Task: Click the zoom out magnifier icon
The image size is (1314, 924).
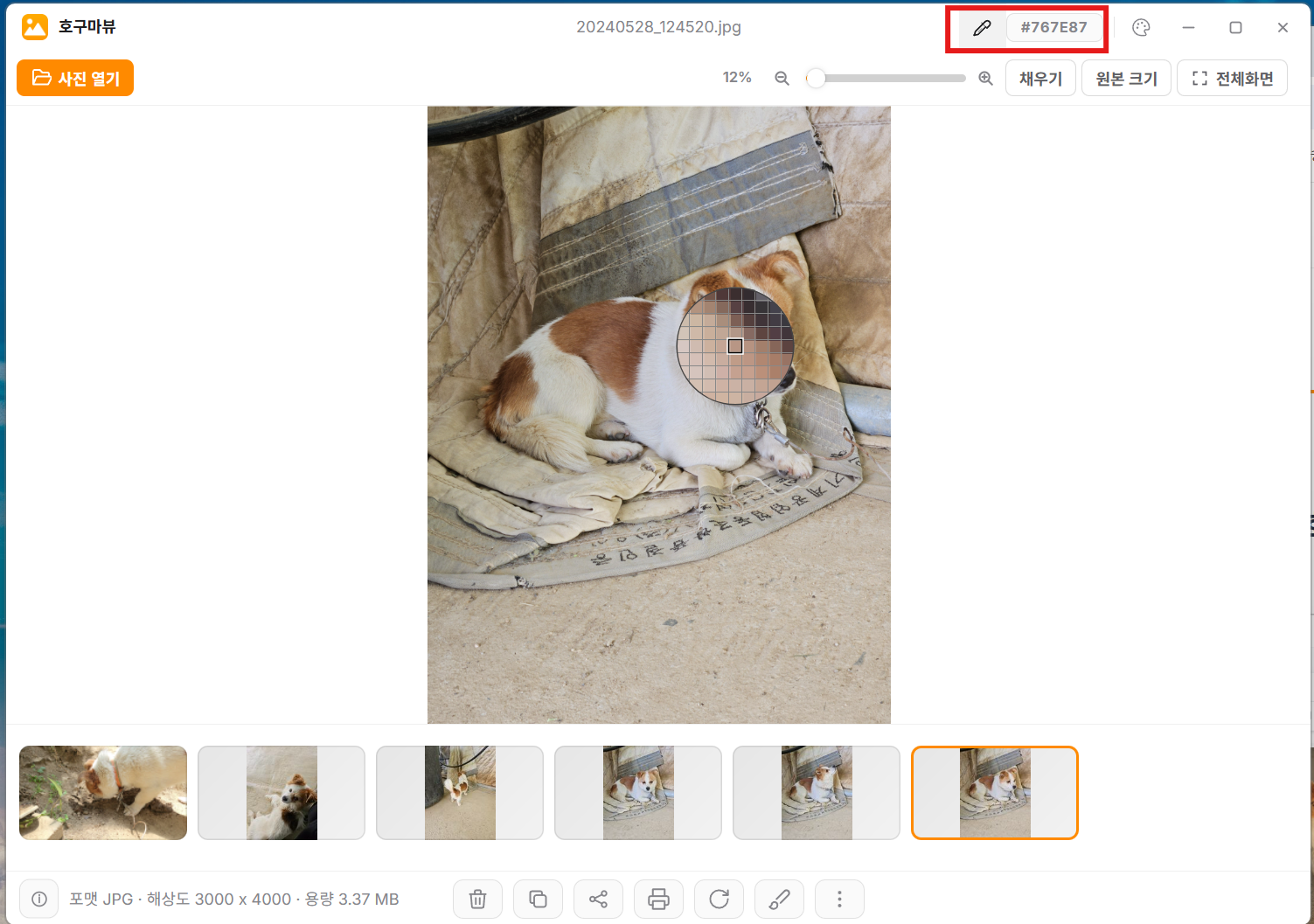Action: tap(782, 79)
